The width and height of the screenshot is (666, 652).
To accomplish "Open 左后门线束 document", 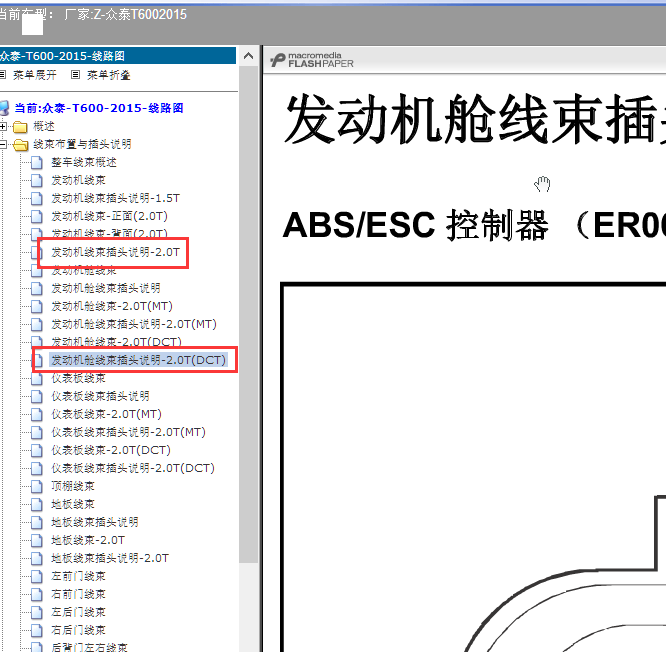I will 78,612.
